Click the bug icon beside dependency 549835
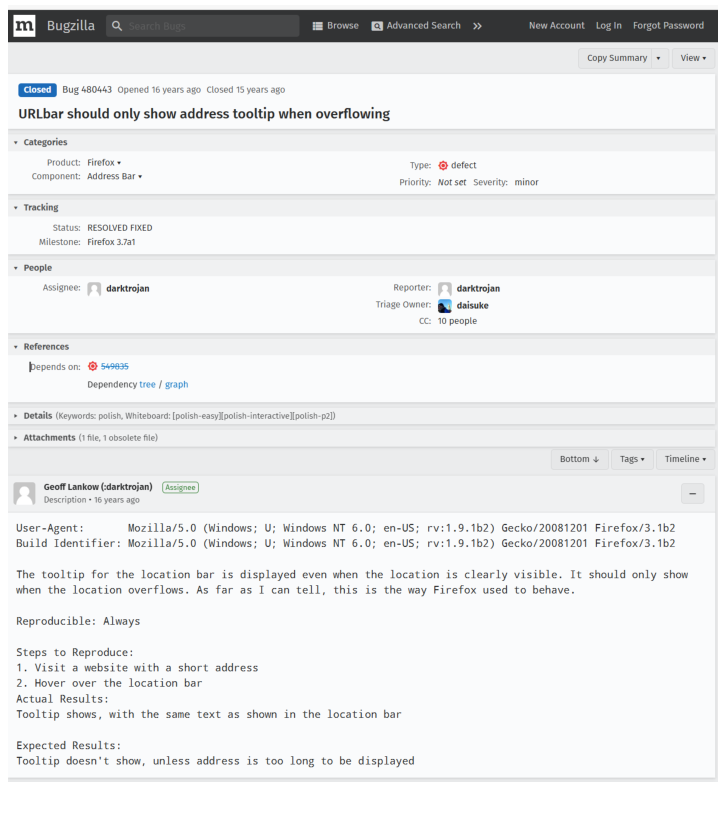 click(x=92, y=365)
